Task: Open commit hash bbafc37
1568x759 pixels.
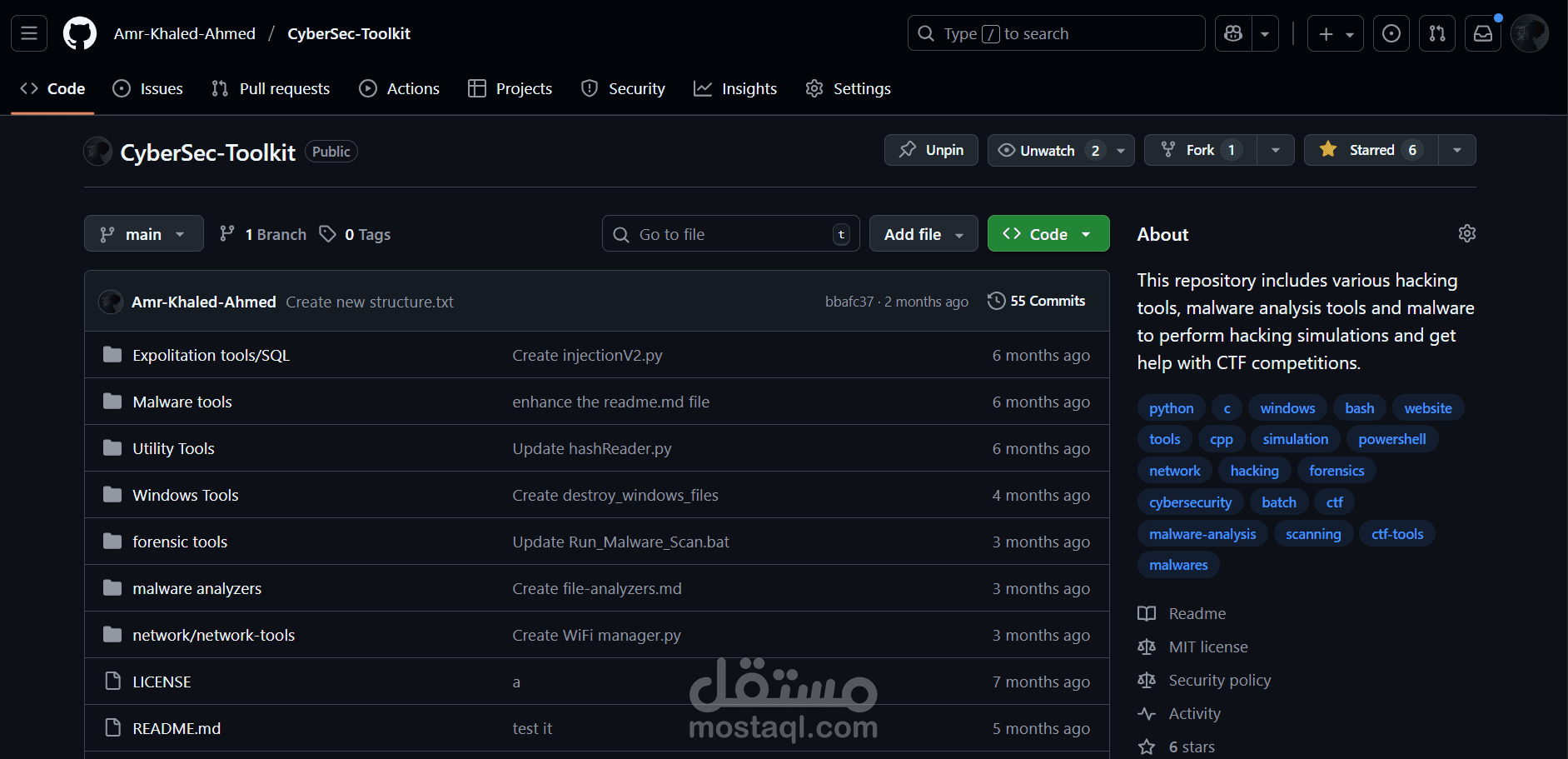Action: pos(849,302)
